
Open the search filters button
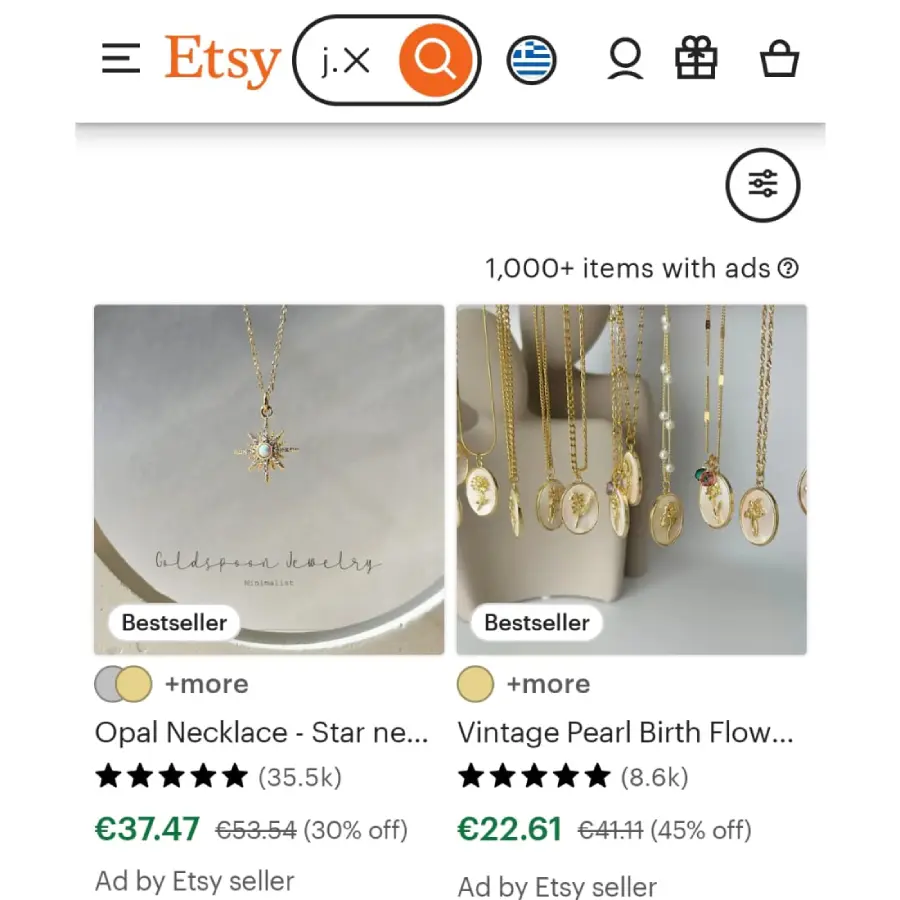[763, 184]
